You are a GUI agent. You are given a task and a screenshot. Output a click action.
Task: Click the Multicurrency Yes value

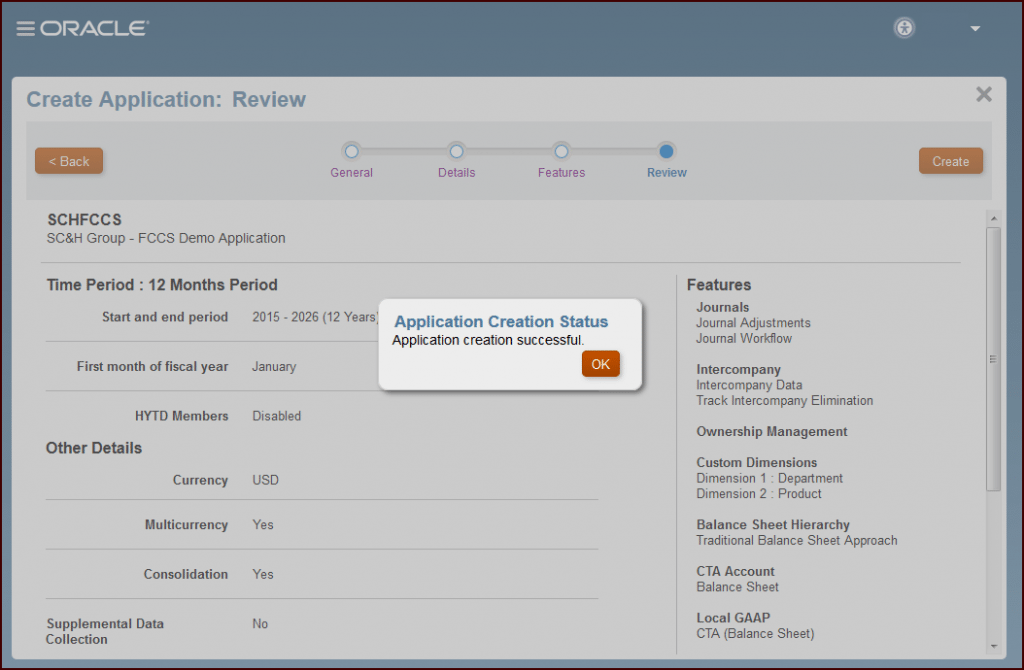[263, 524]
